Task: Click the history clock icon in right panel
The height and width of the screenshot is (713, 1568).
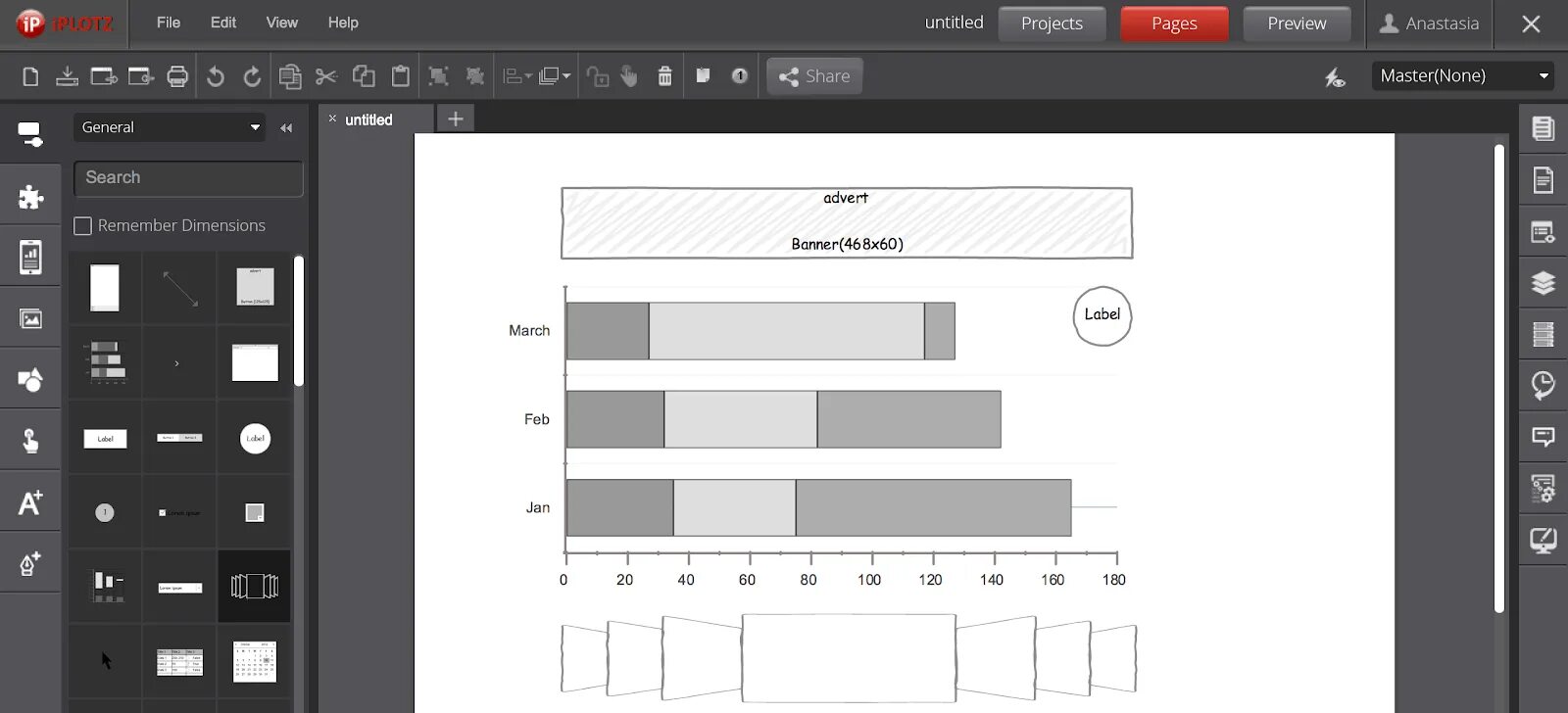Action: click(1543, 385)
